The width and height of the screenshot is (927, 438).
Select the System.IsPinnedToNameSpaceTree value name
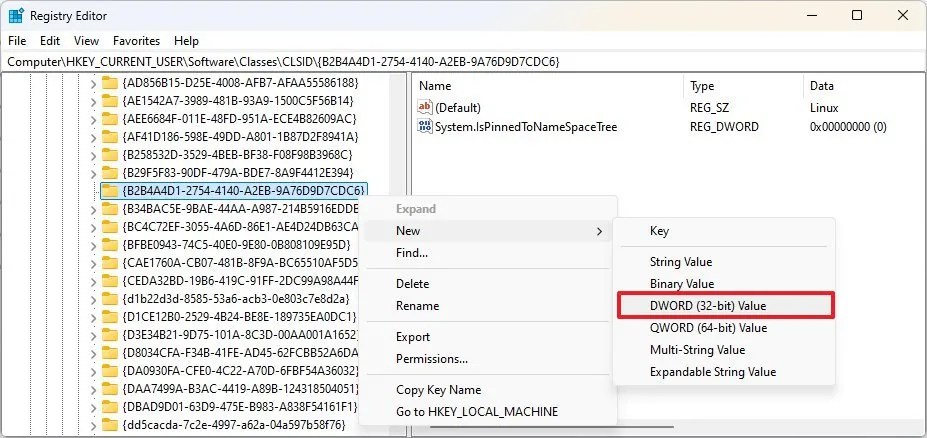(x=526, y=126)
